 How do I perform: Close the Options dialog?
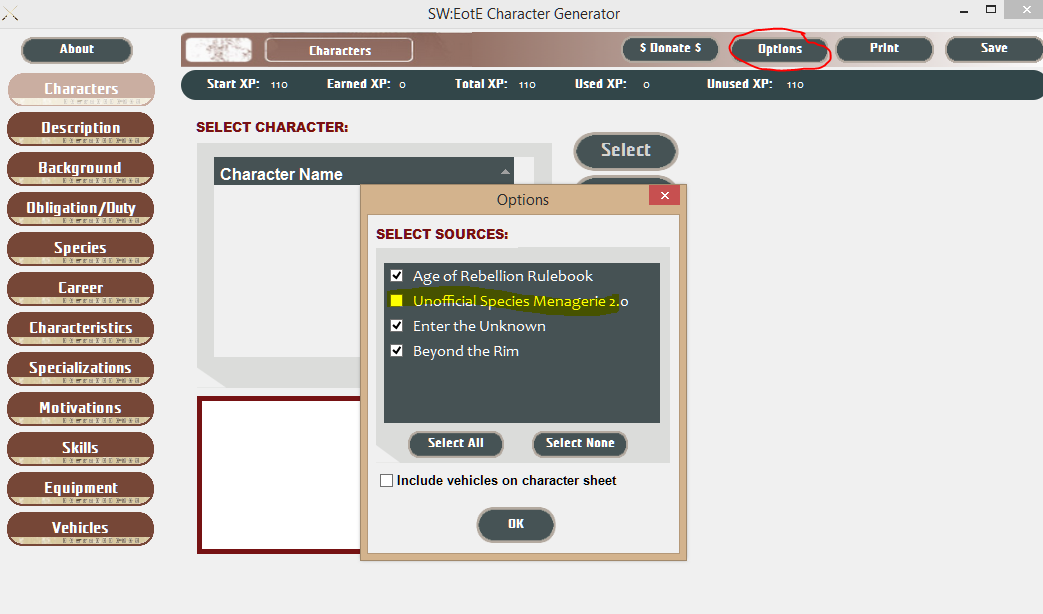(664, 196)
